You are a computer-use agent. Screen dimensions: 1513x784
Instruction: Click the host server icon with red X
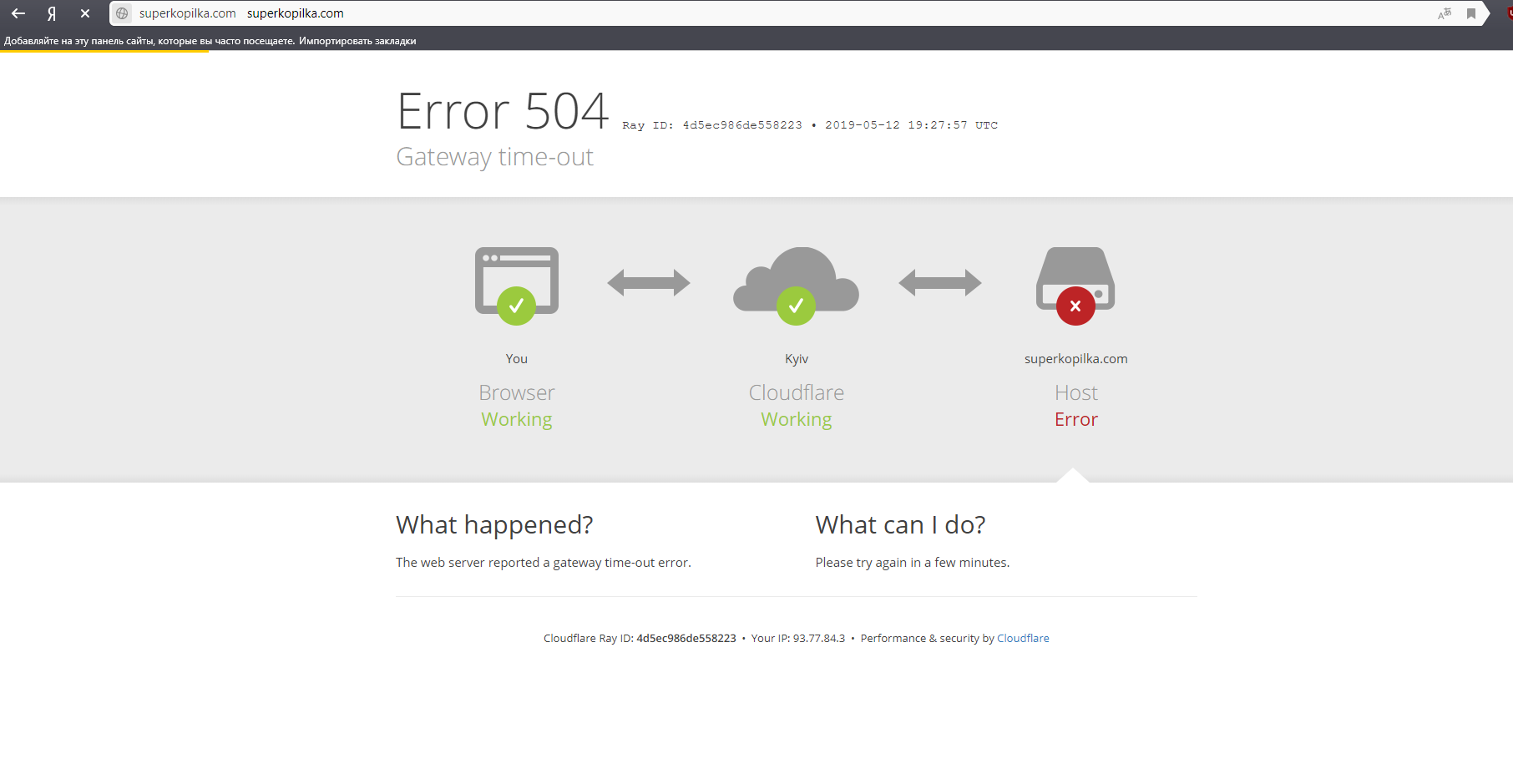point(1075,286)
